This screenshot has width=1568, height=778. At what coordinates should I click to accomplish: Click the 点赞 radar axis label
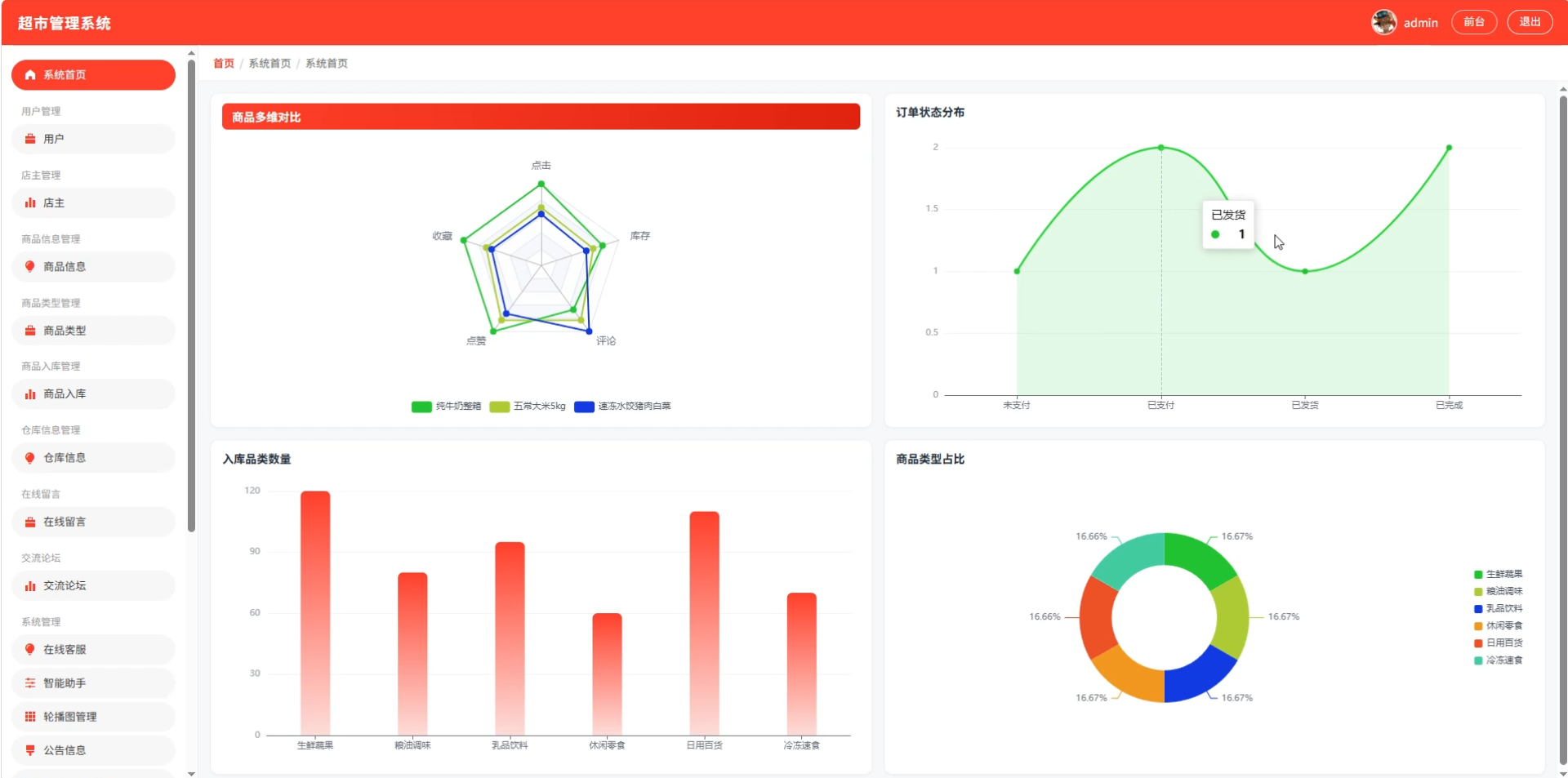click(x=476, y=341)
